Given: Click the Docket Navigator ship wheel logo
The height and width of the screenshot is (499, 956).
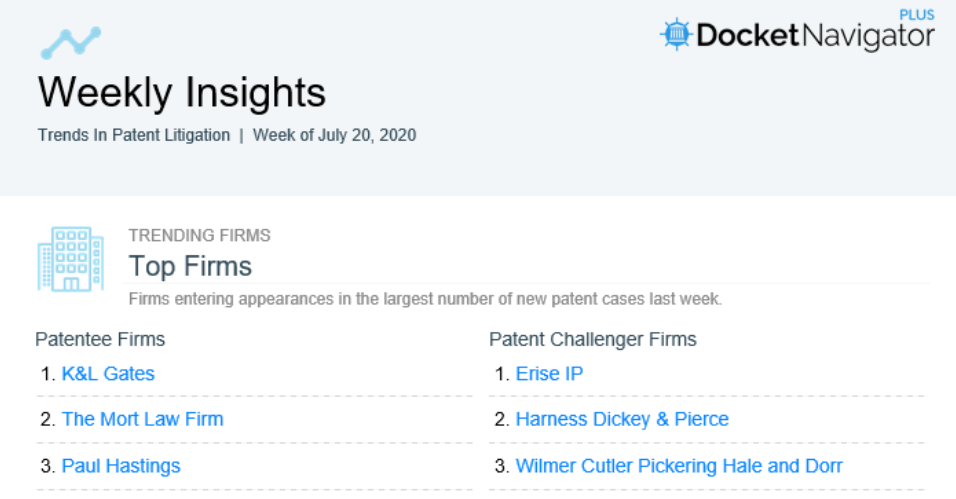Looking at the screenshot, I should point(676,35).
